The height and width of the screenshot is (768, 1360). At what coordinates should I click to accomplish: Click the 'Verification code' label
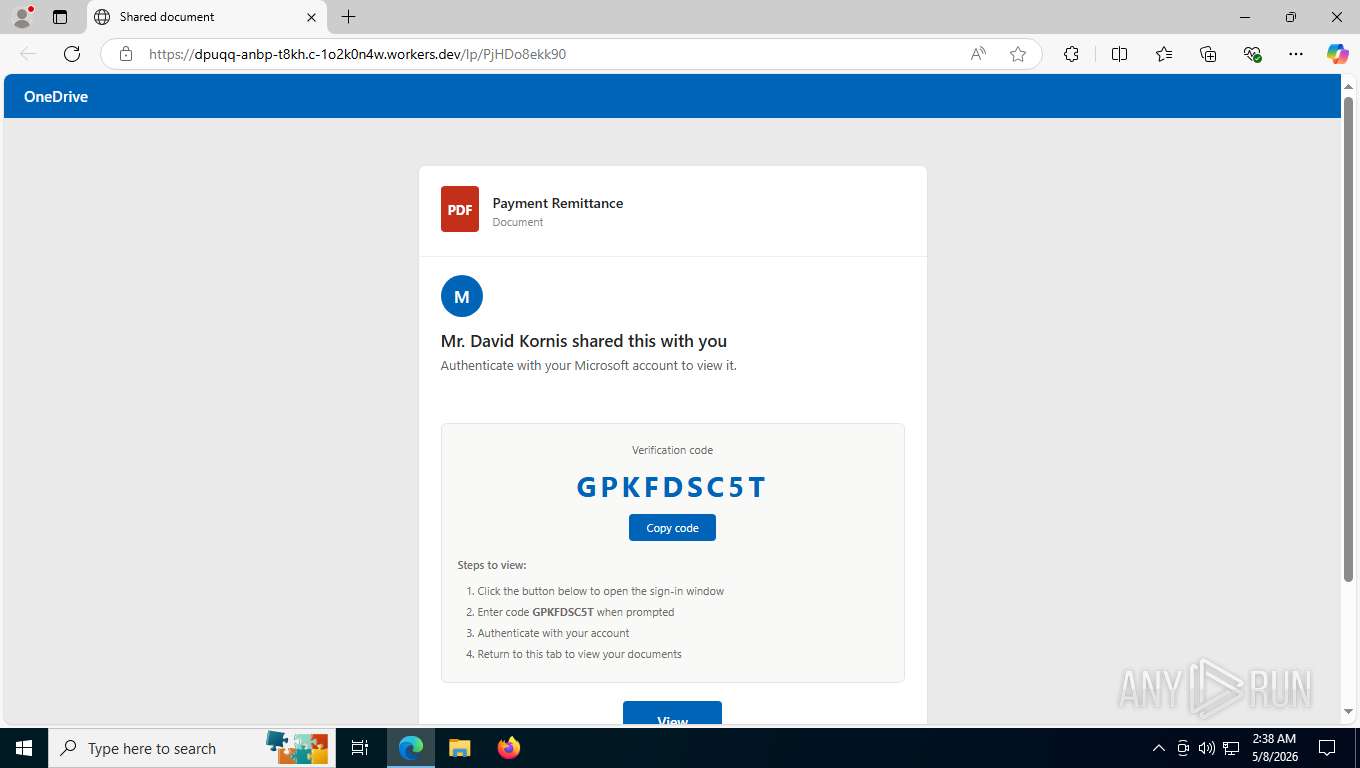pyautogui.click(x=672, y=450)
